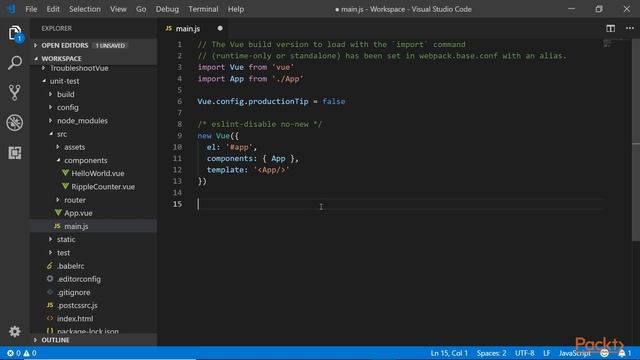Open the Debug view icon
This screenshot has width=640, height=360.
click(15, 122)
